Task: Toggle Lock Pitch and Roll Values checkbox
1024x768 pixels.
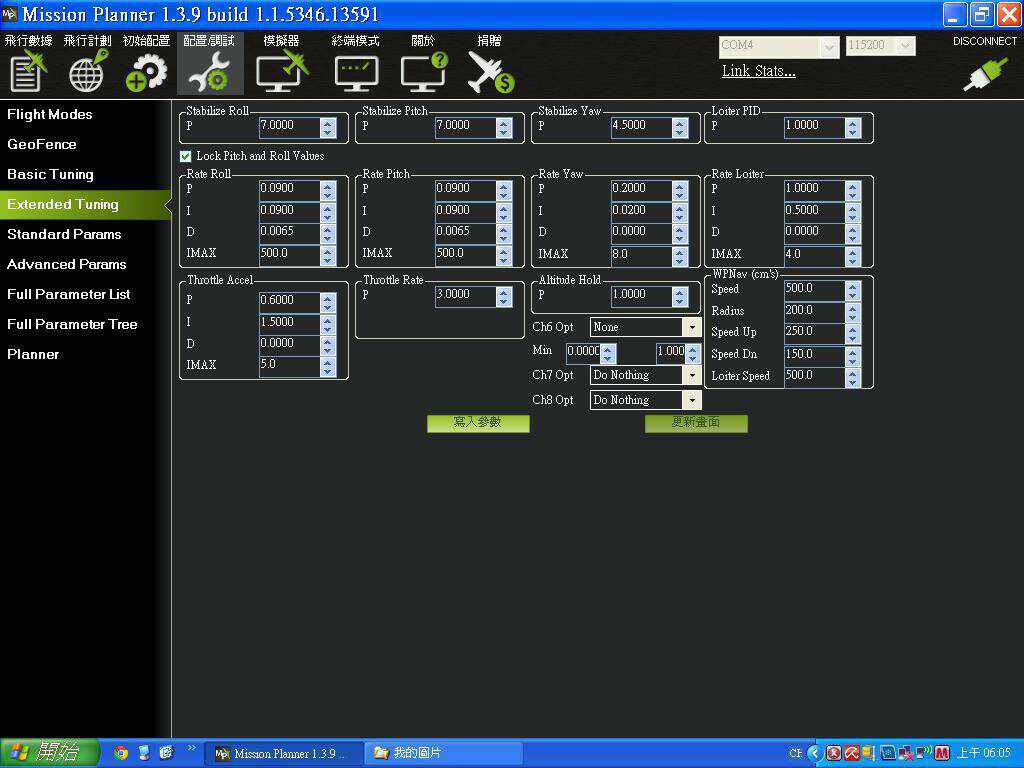Action: click(186, 156)
